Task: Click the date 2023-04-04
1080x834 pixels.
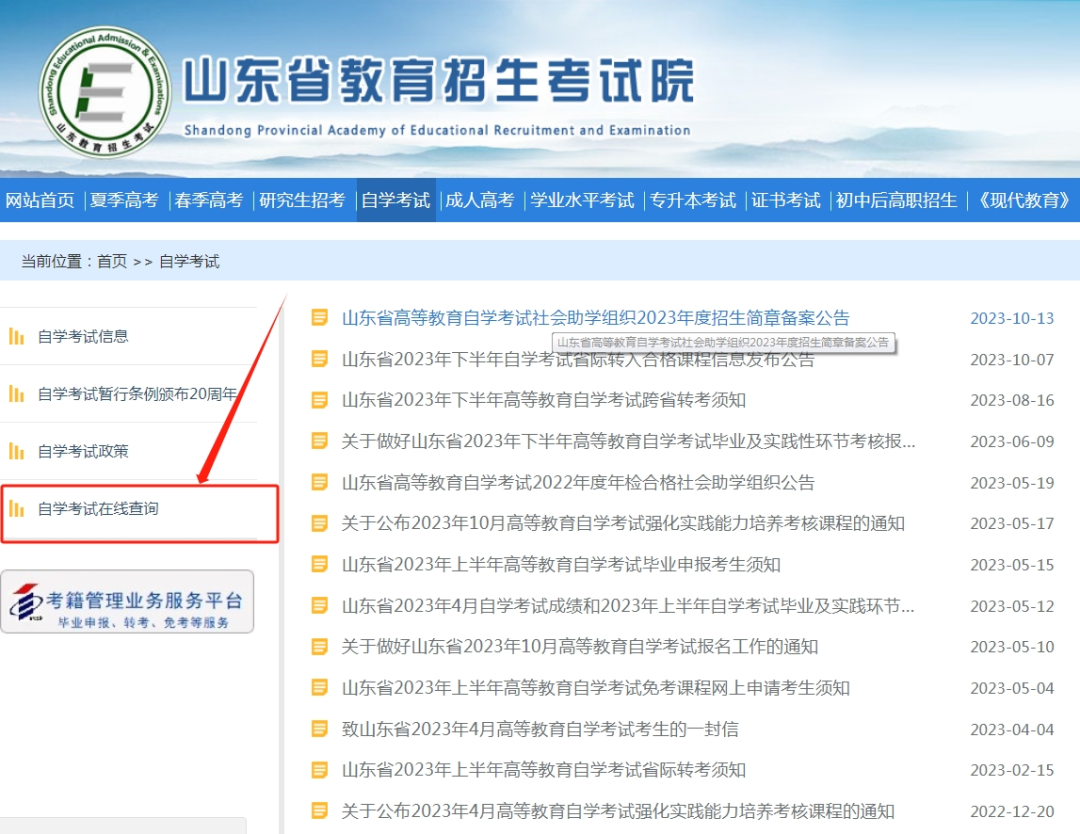Action: tap(1012, 729)
